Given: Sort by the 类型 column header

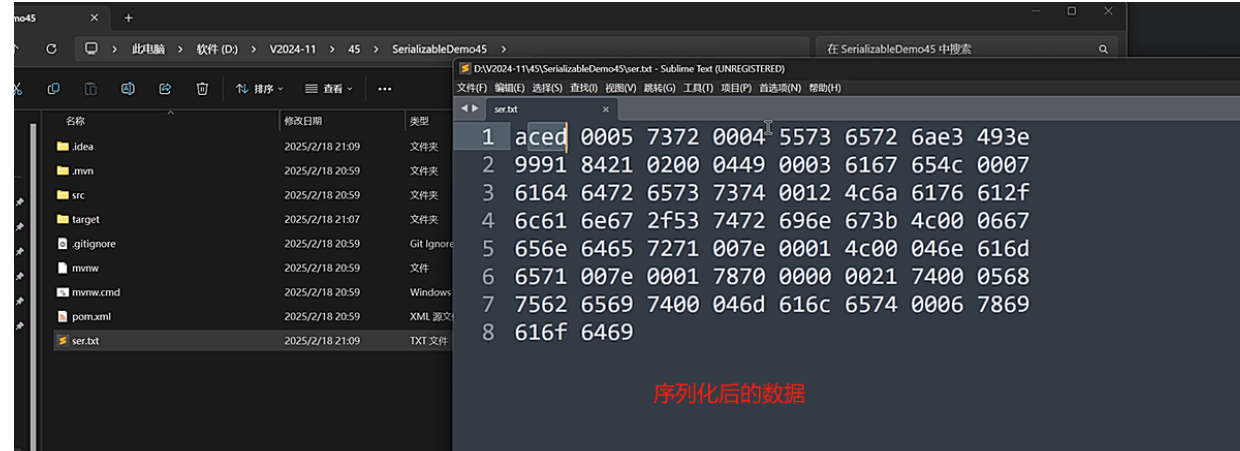Looking at the screenshot, I should [419, 121].
